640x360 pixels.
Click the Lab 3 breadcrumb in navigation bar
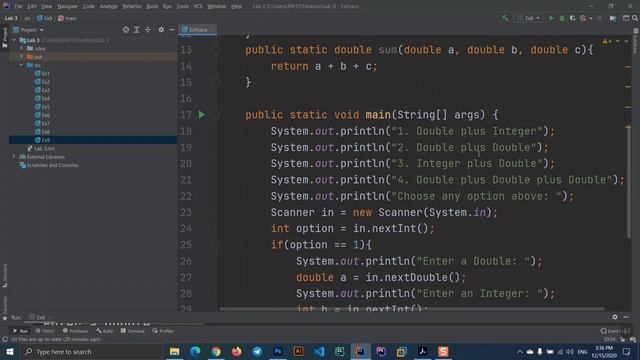click(x=11, y=18)
